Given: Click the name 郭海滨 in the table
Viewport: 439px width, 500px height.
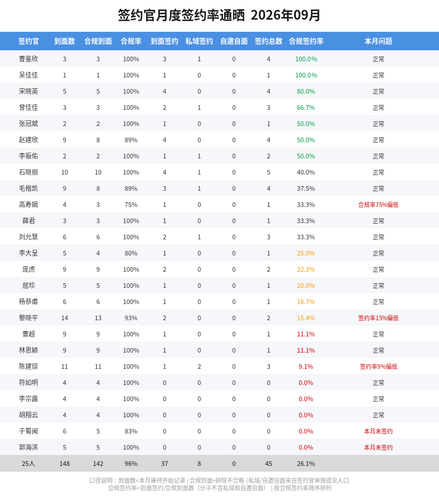Looking at the screenshot, I should point(28,447).
